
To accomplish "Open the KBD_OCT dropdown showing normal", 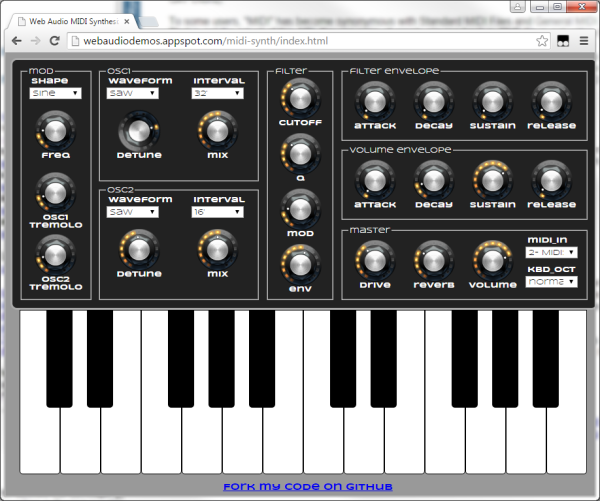I will 551,282.
